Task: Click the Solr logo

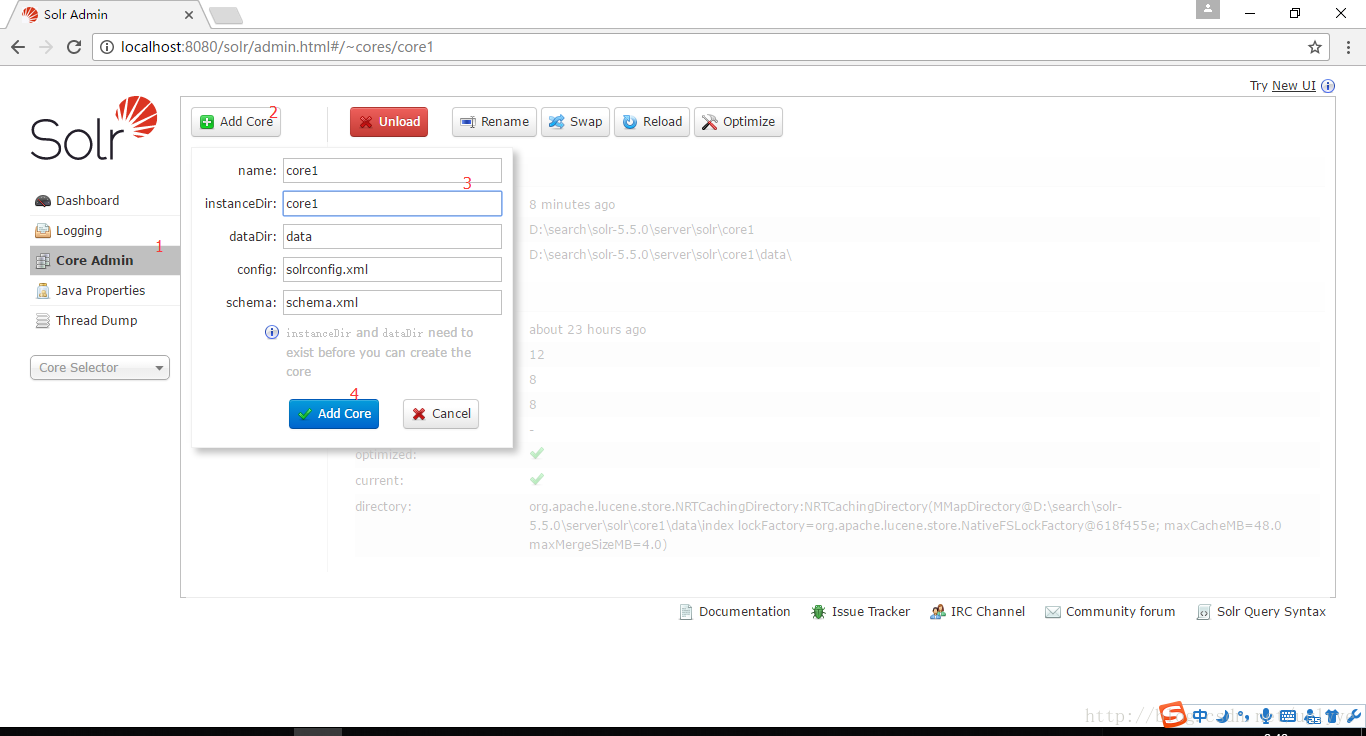Action: click(94, 128)
